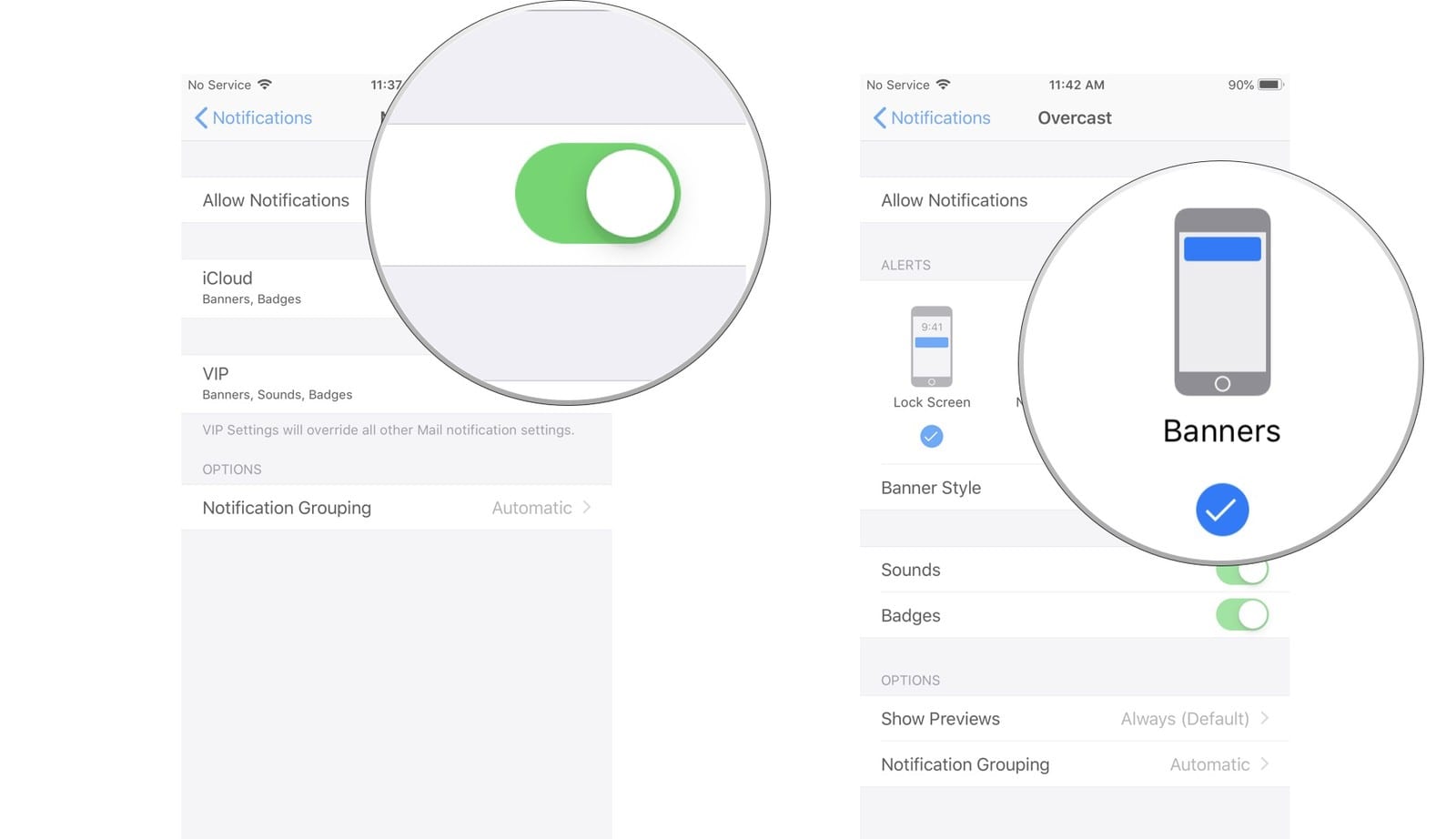The width and height of the screenshot is (1456, 839).
Task: Click the 90% battery percentage text
Action: (x=1240, y=85)
